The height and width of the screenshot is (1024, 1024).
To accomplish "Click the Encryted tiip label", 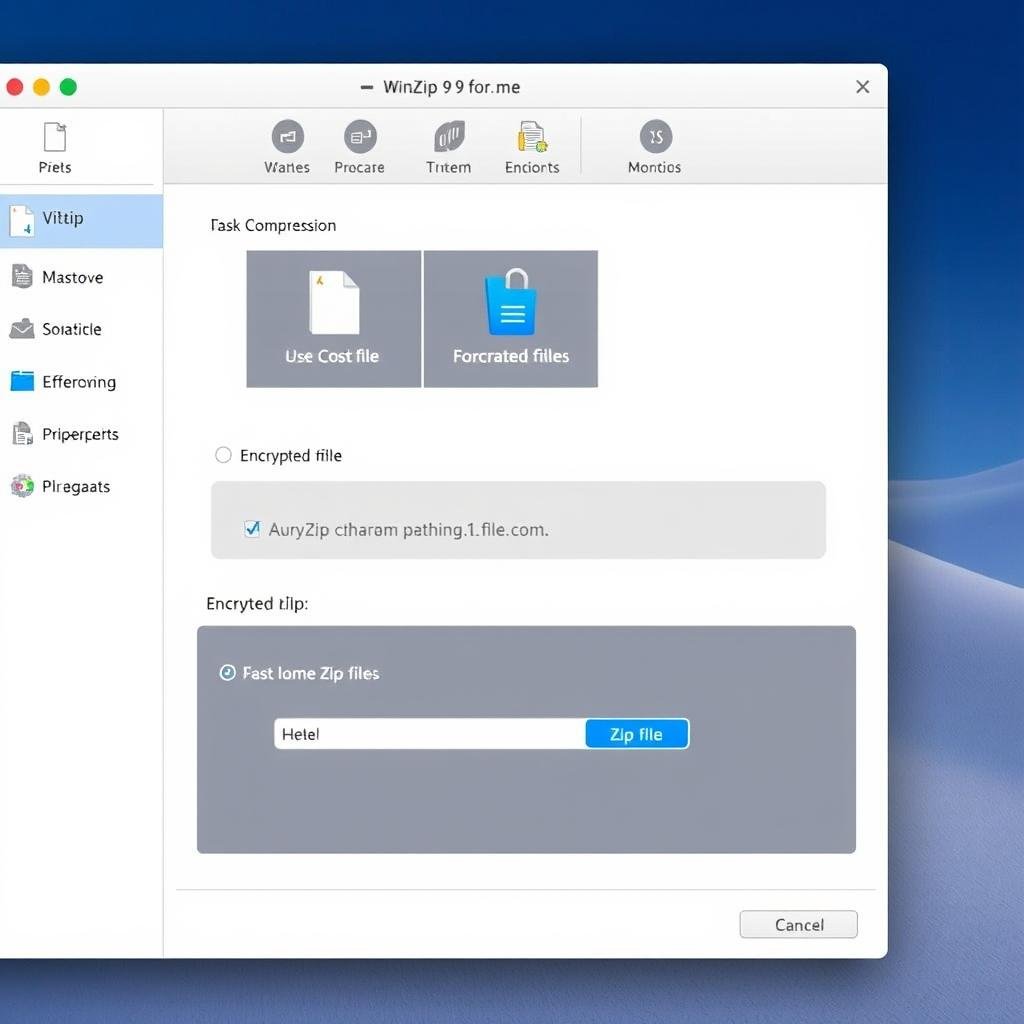I will (257, 603).
